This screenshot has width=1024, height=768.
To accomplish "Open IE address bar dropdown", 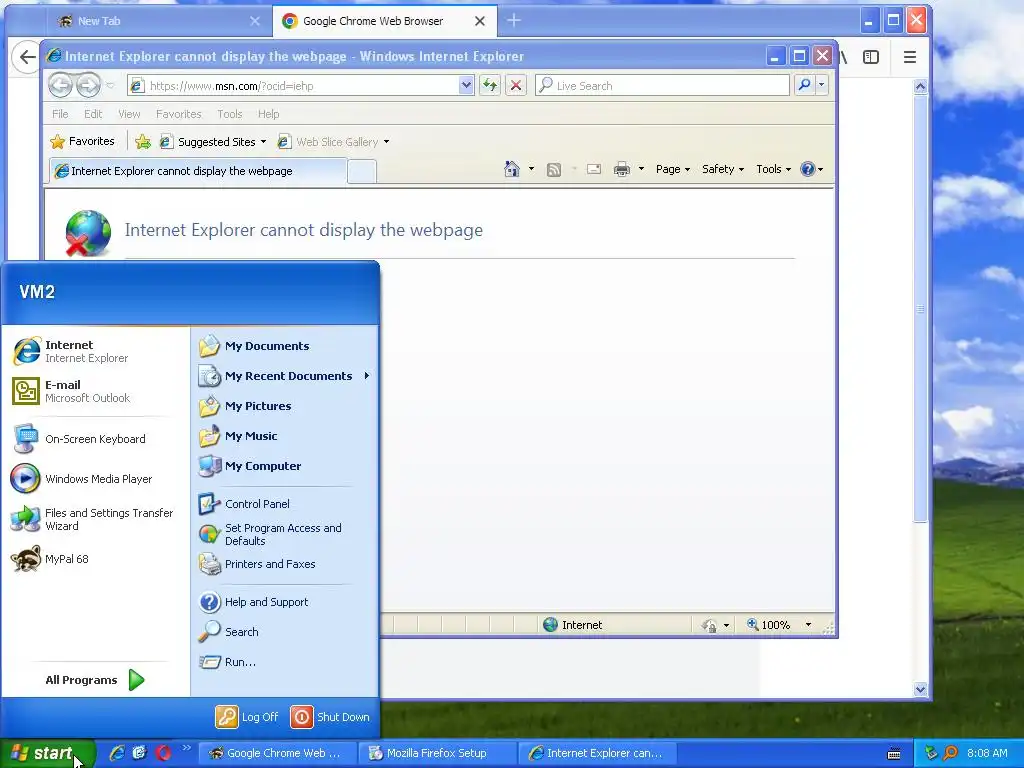I will (466, 86).
